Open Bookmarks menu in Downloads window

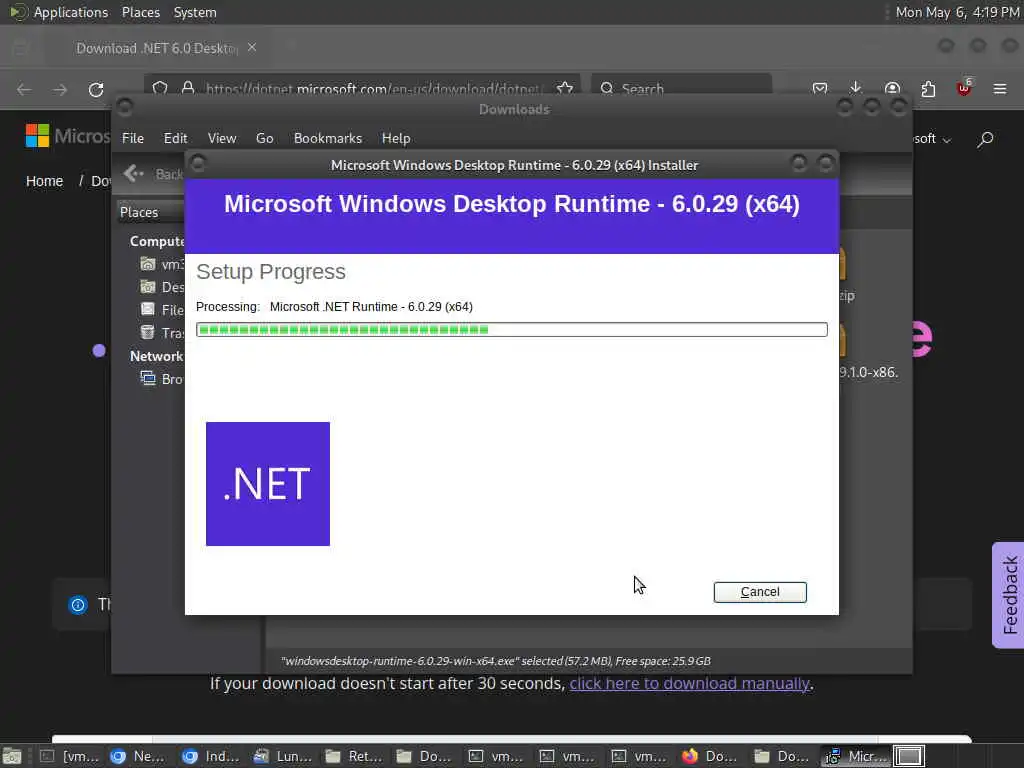coord(328,138)
